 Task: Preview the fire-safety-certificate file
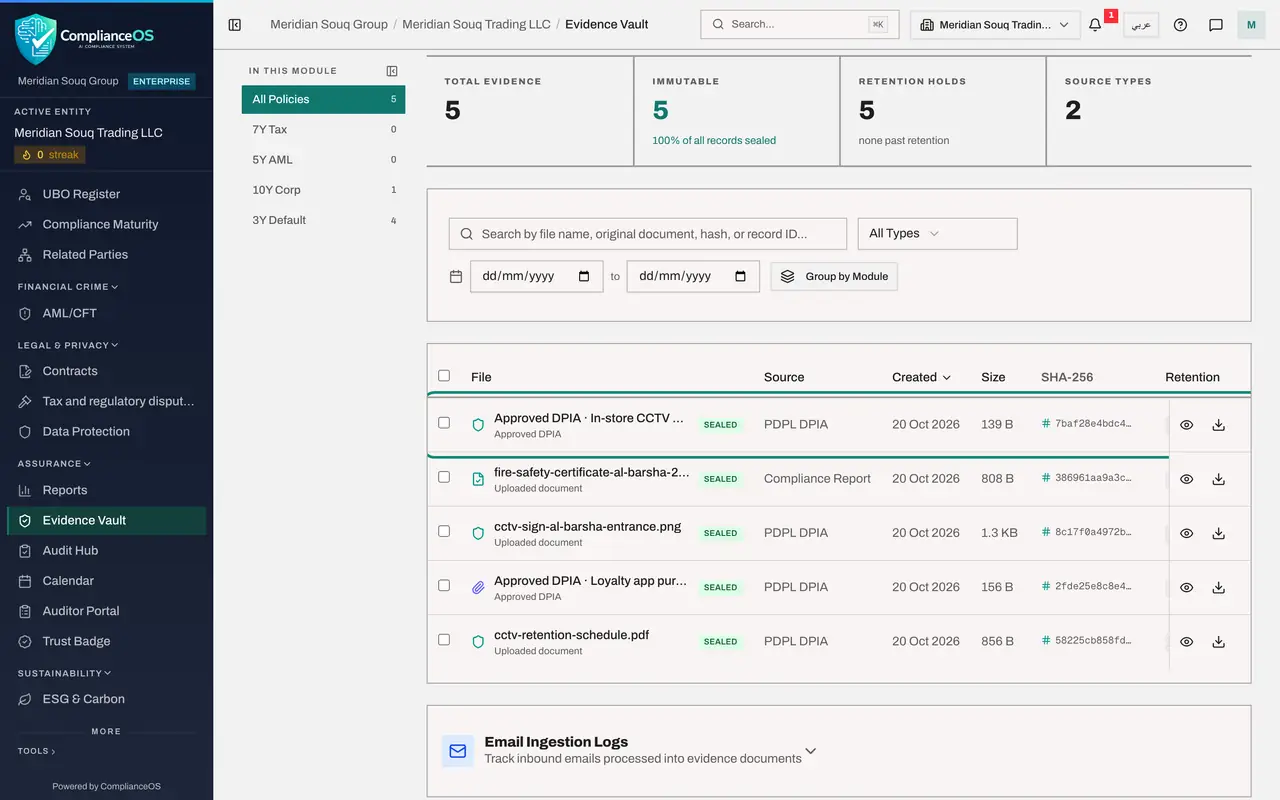point(1186,479)
